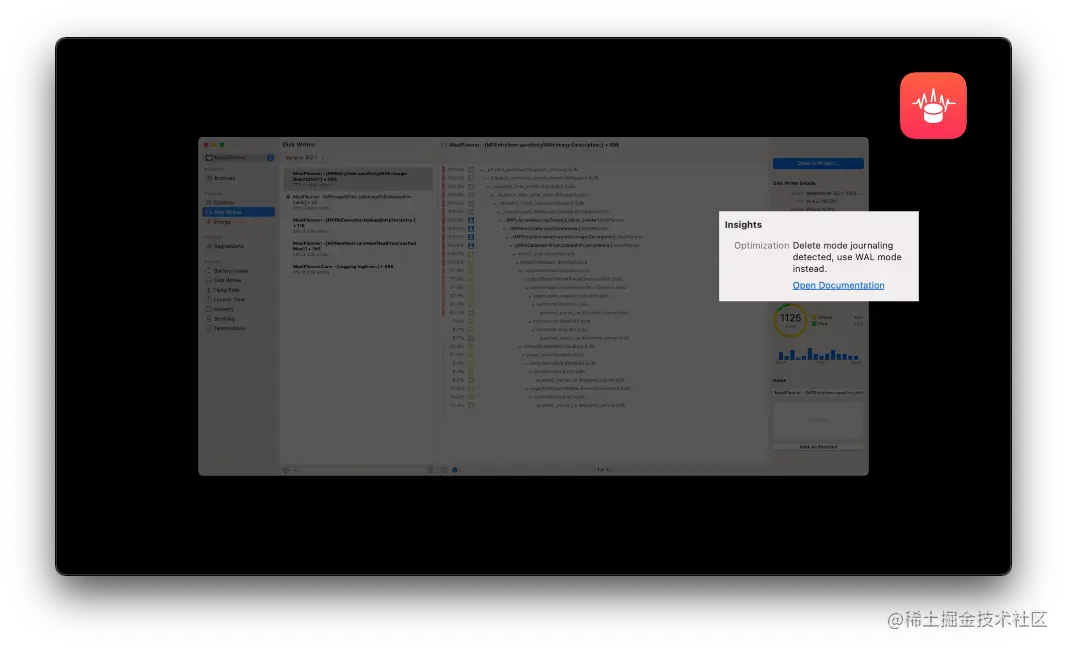Open Launch Time metric
1067x649 pixels.
pos(229,299)
